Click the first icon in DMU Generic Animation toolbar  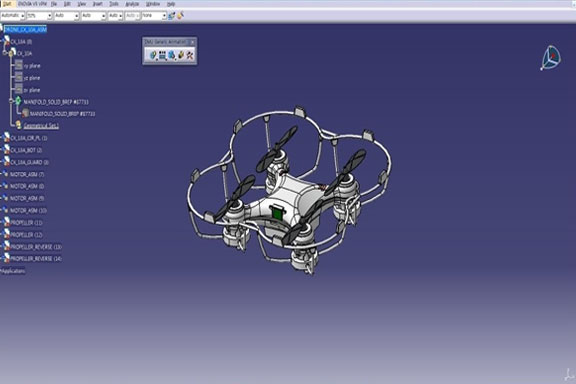tap(152, 55)
